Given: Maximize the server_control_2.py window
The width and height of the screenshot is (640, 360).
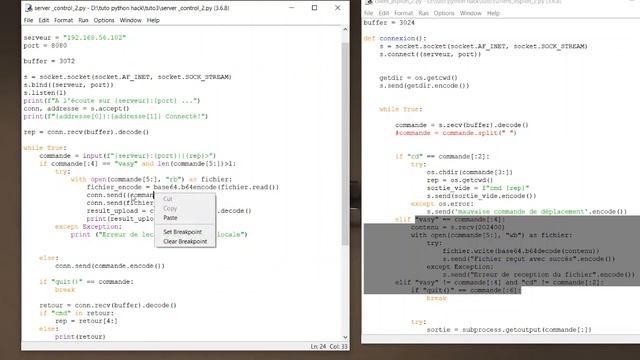Looking at the screenshot, I should click(314, 8).
